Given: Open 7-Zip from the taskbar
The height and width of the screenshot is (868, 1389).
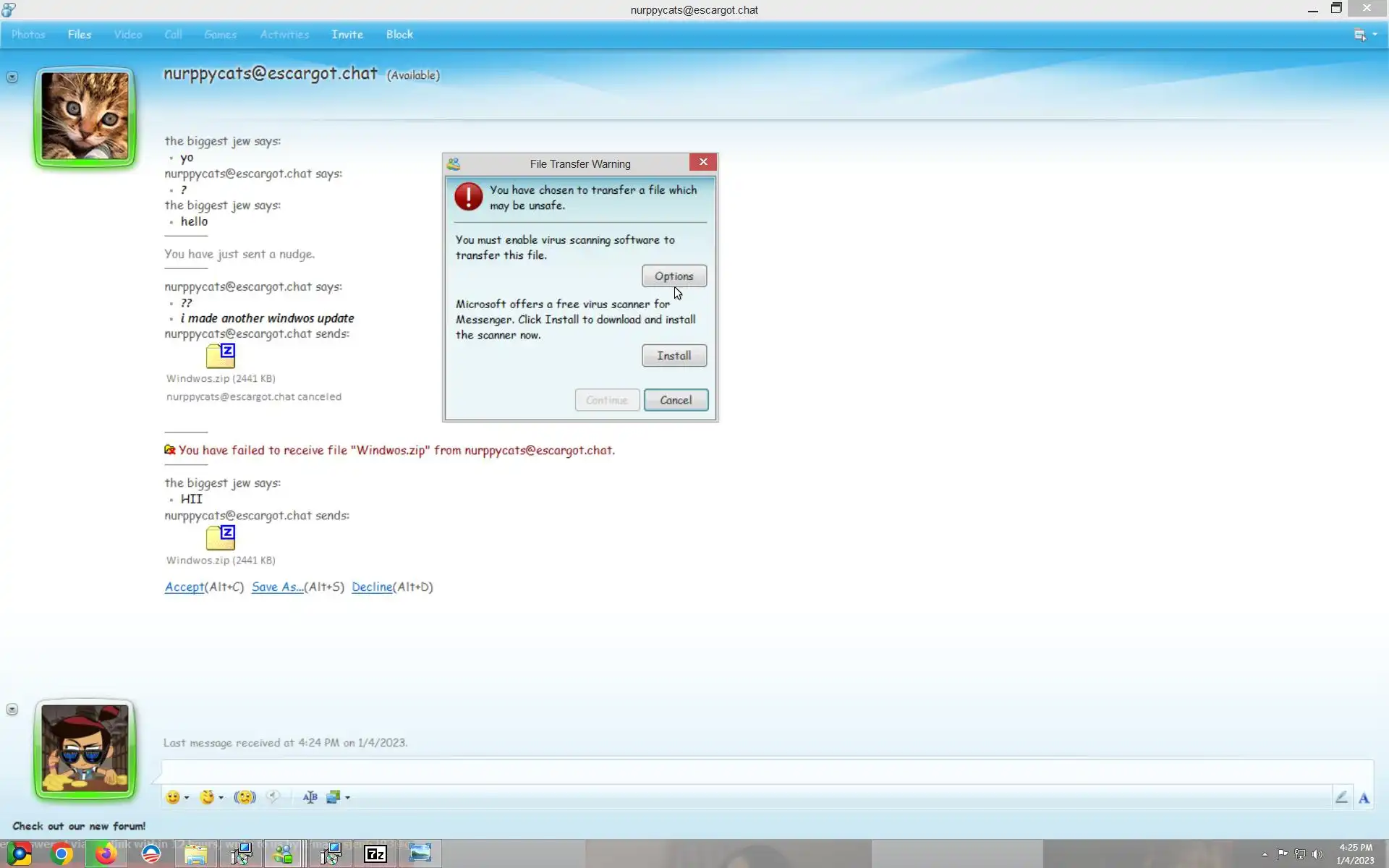Looking at the screenshot, I should point(375,854).
